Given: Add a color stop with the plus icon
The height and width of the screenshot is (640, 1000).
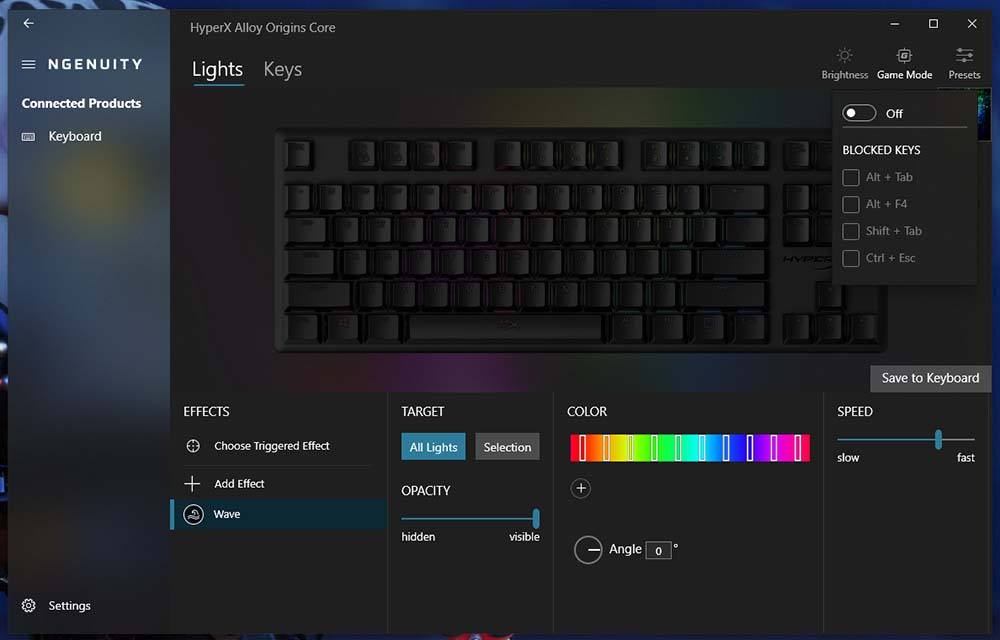Looking at the screenshot, I should click(x=580, y=488).
